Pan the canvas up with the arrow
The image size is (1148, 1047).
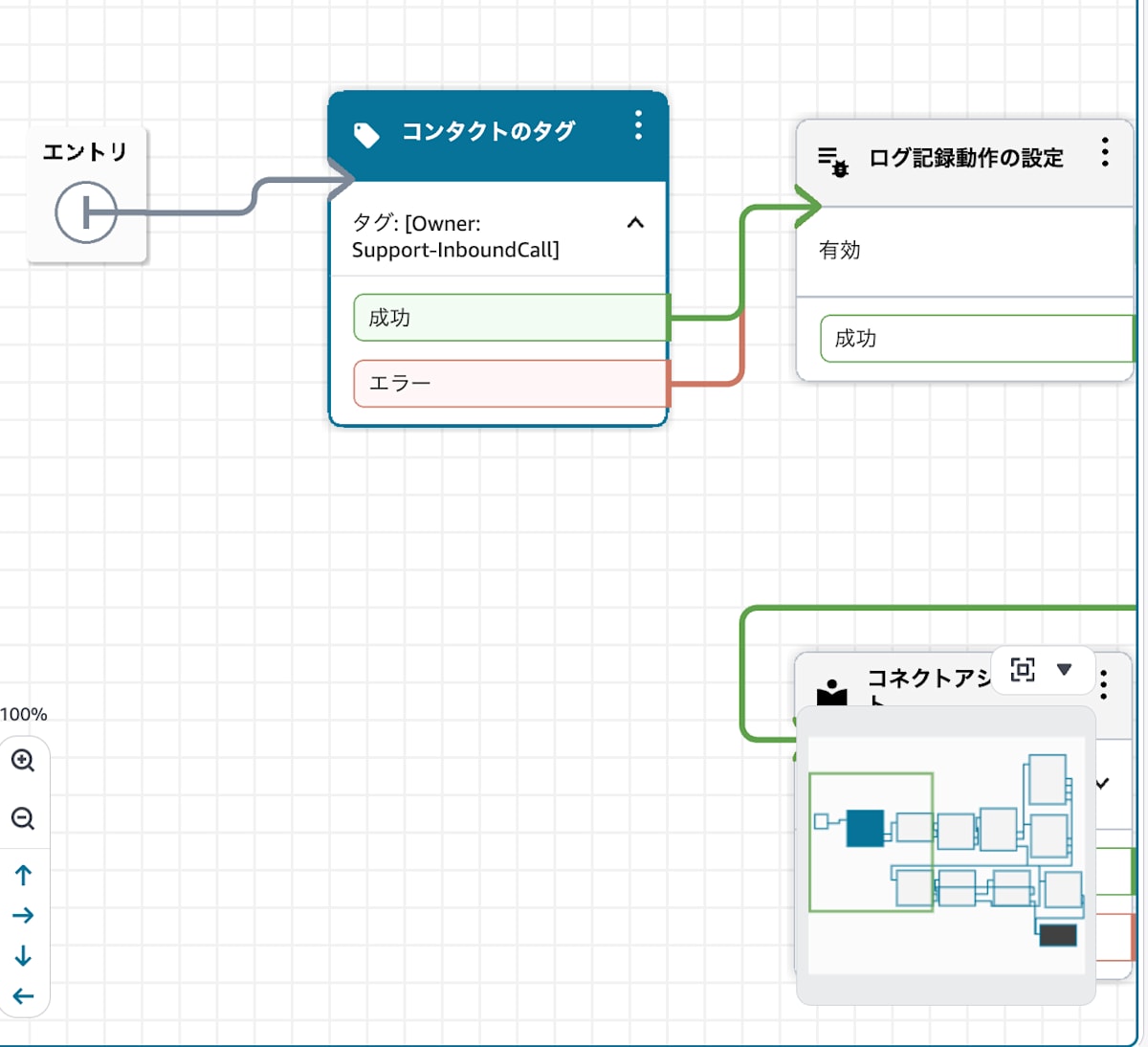click(23, 875)
